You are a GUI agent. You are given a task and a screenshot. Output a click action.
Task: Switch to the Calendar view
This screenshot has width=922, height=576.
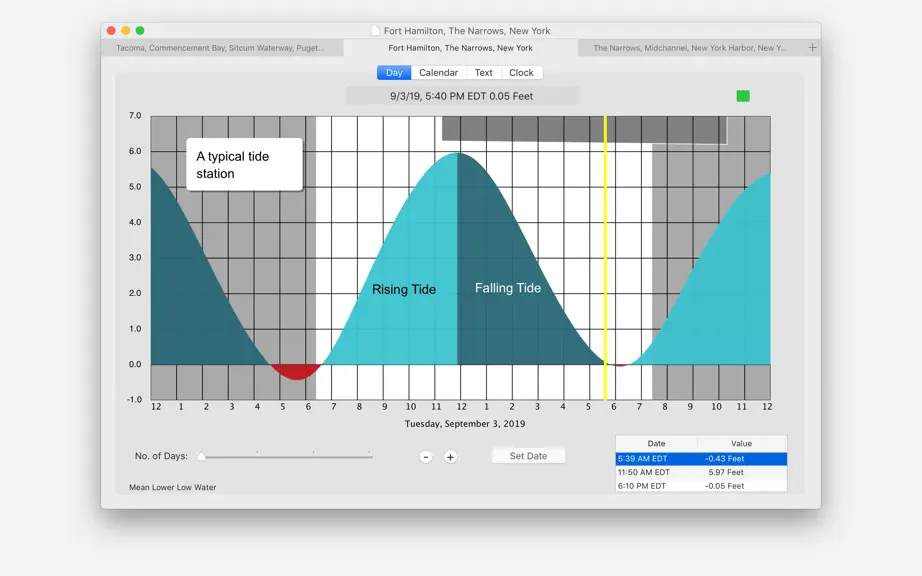439,72
